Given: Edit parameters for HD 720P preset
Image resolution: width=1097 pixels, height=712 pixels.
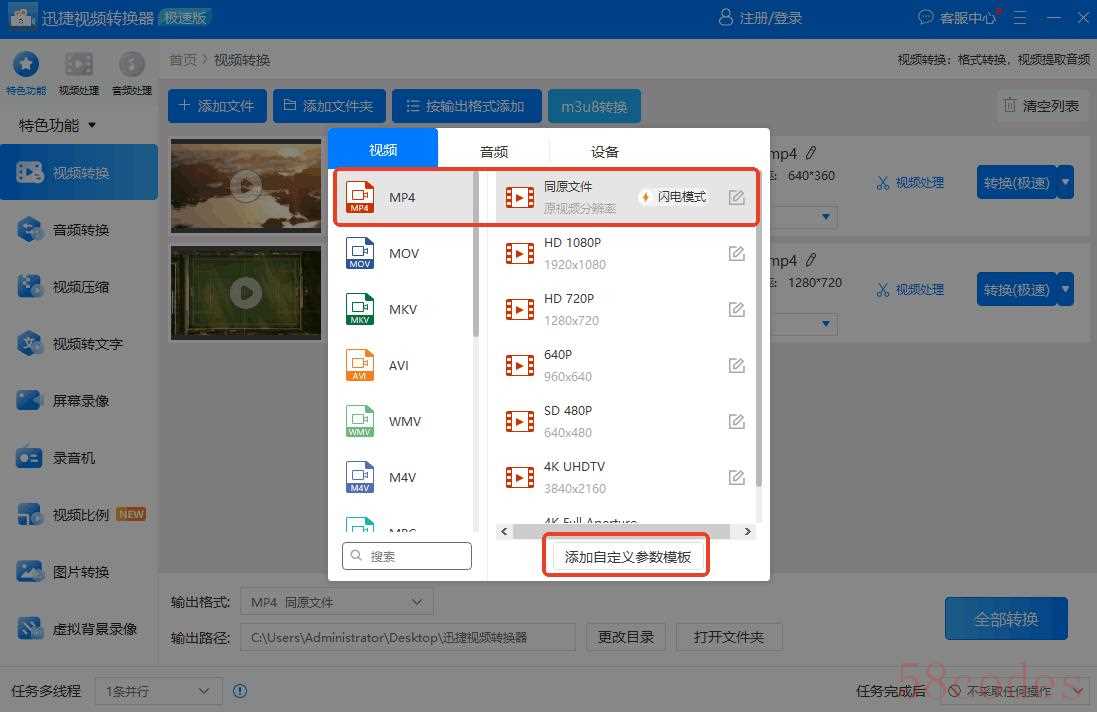Looking at the screenshot, I should (736, 309).
